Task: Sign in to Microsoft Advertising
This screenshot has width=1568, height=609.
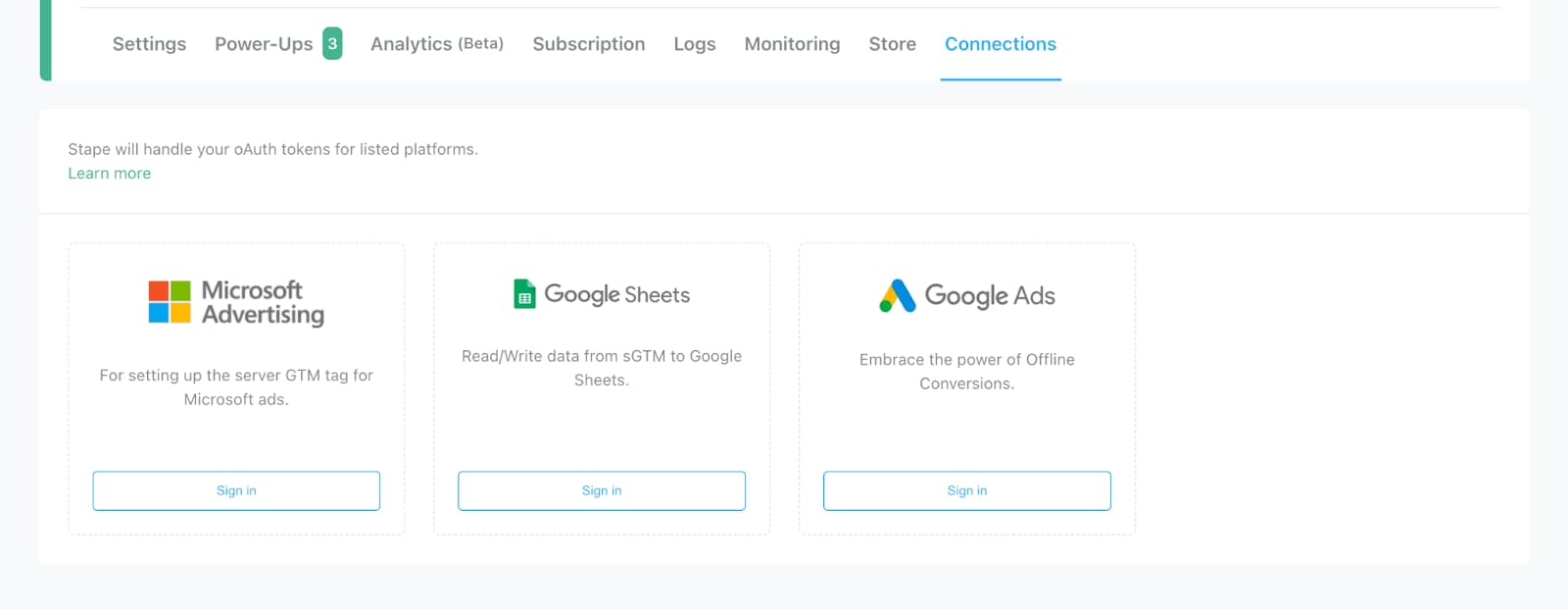Action: click(236, 490)
